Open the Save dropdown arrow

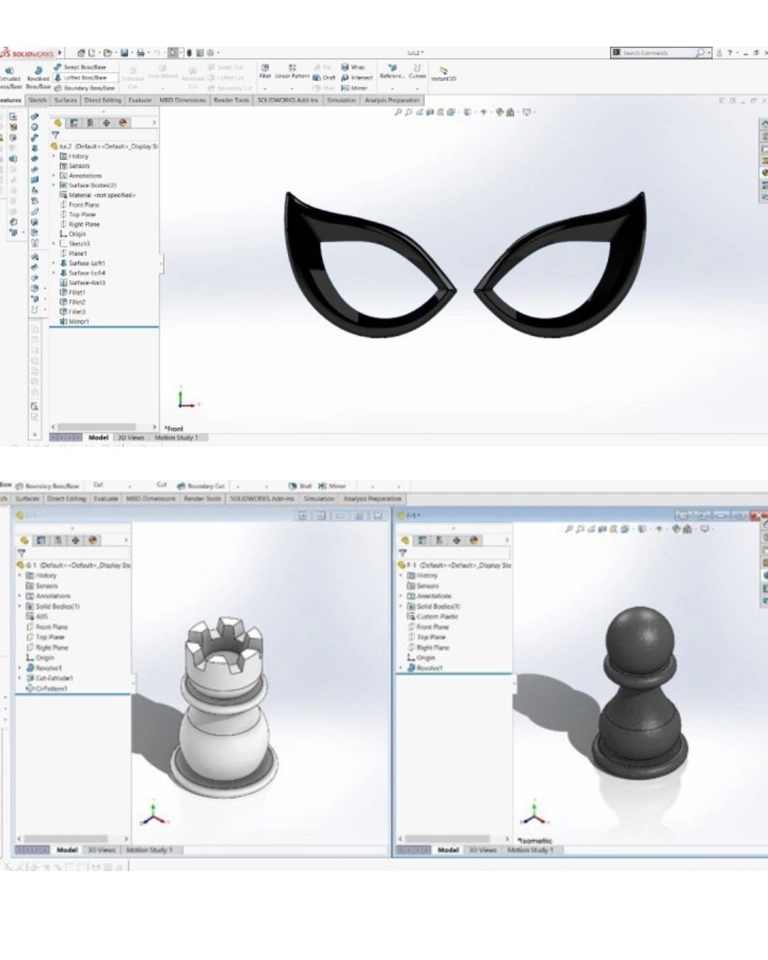[x=132, y=53]
